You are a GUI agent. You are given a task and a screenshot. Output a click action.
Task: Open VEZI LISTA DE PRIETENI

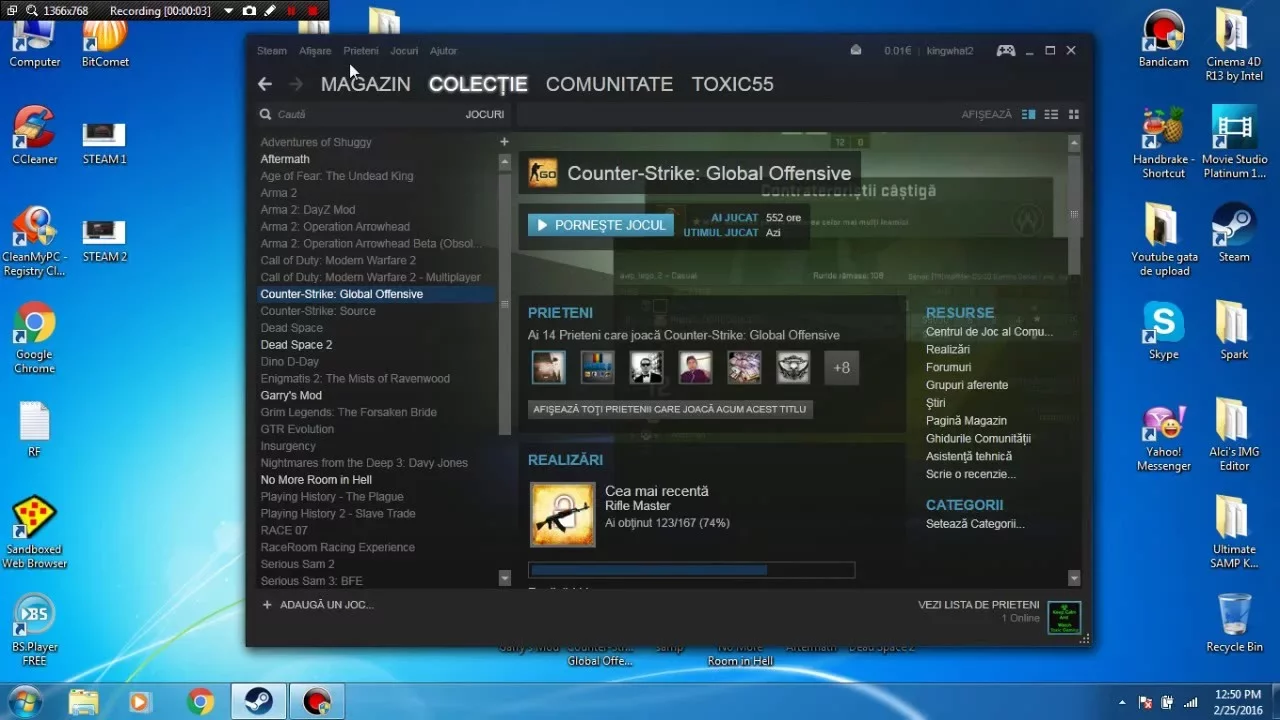pos(979,605)
